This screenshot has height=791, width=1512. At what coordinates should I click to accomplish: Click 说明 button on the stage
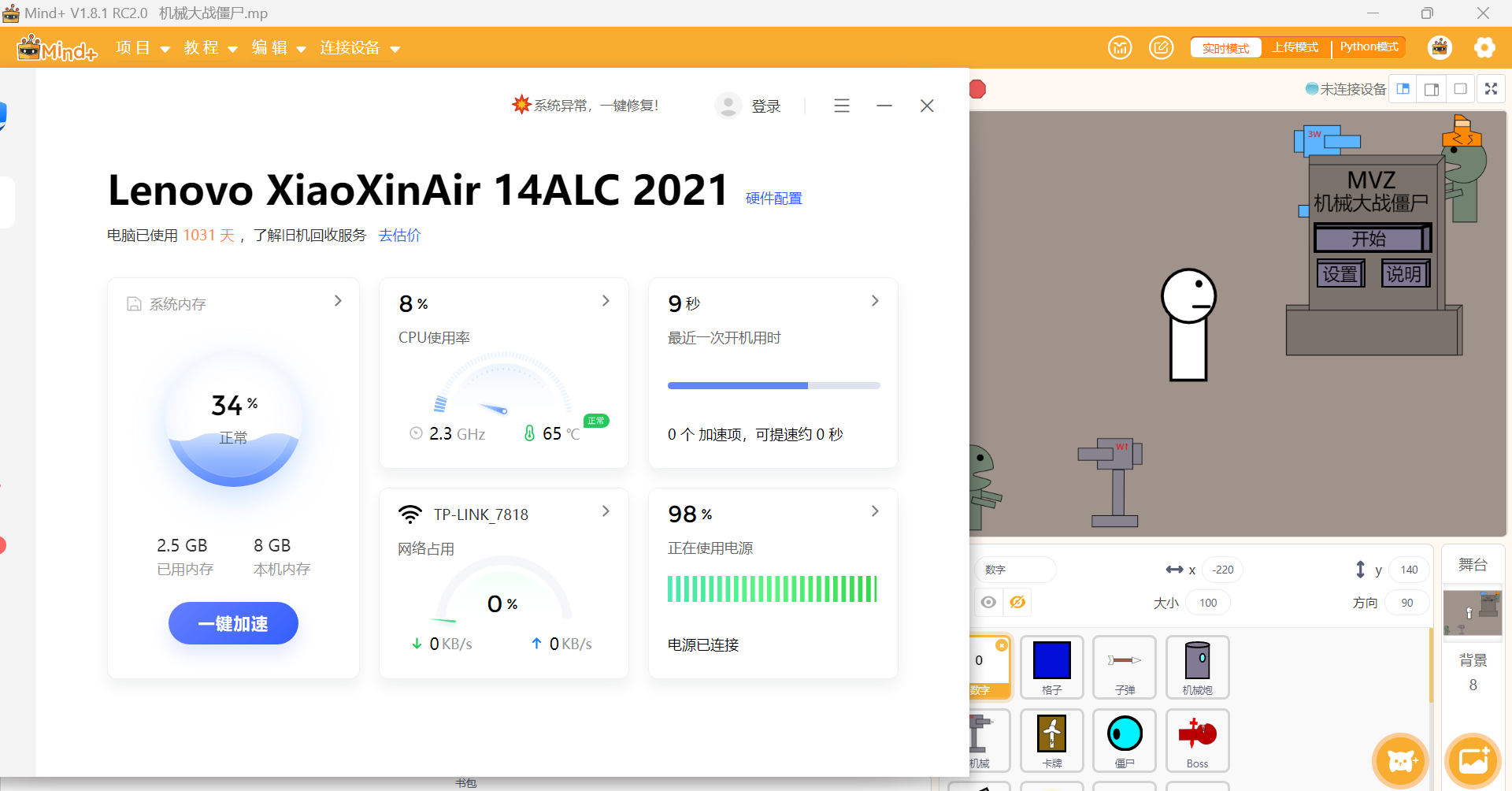tap(1406, 274)
